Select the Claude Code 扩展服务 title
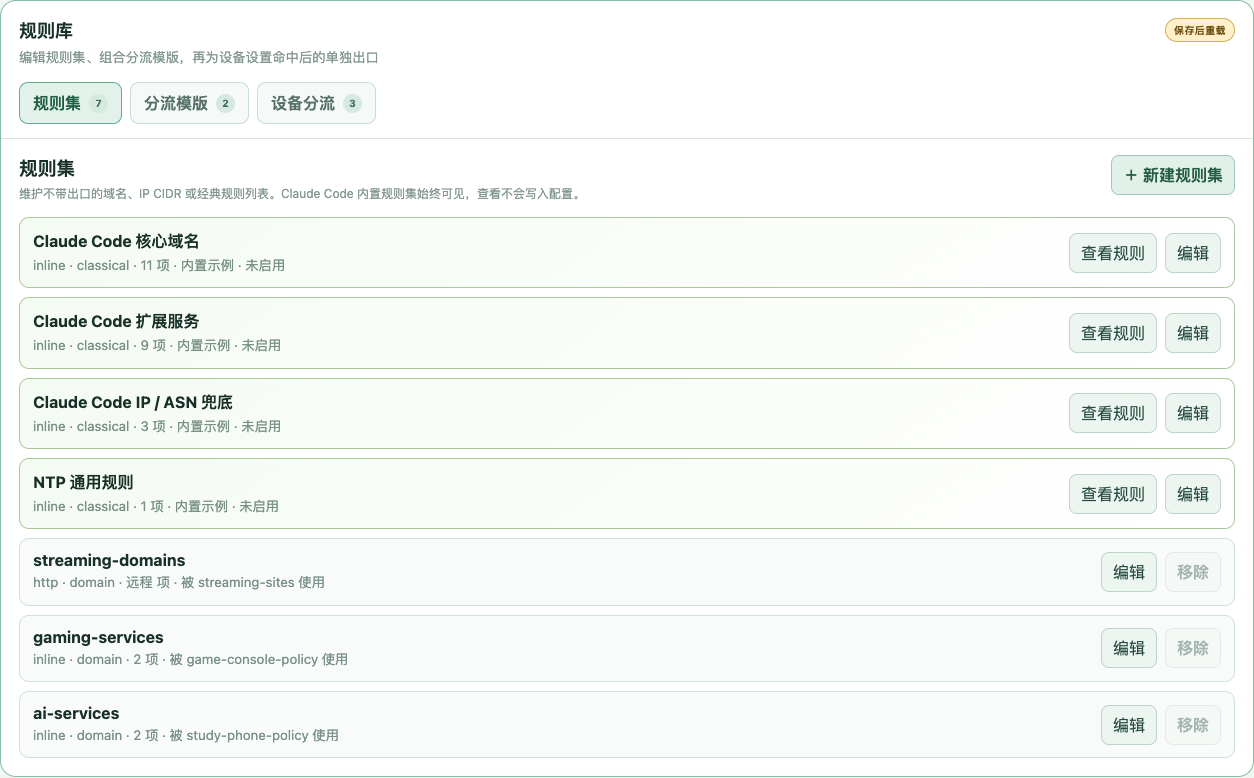 [x=116, y=321]
